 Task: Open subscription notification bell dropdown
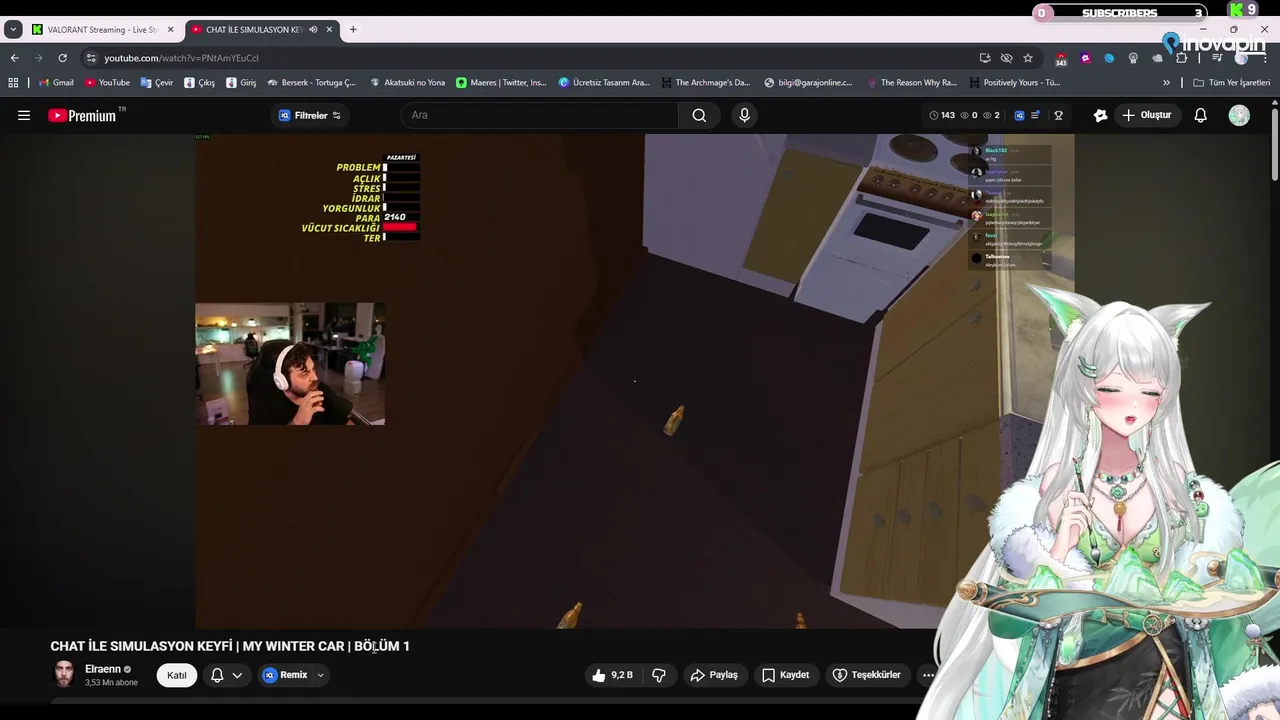point(226,675)
